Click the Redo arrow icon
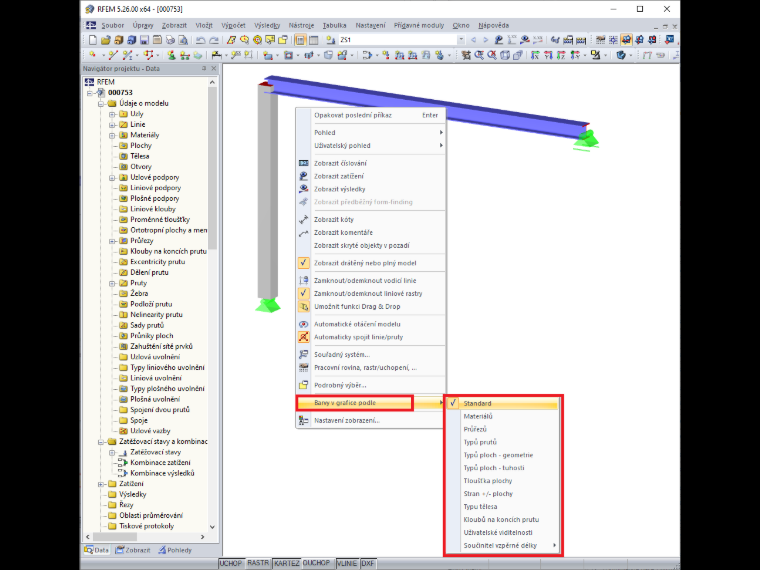Viewport: 760px width, 570px height. 214,40
